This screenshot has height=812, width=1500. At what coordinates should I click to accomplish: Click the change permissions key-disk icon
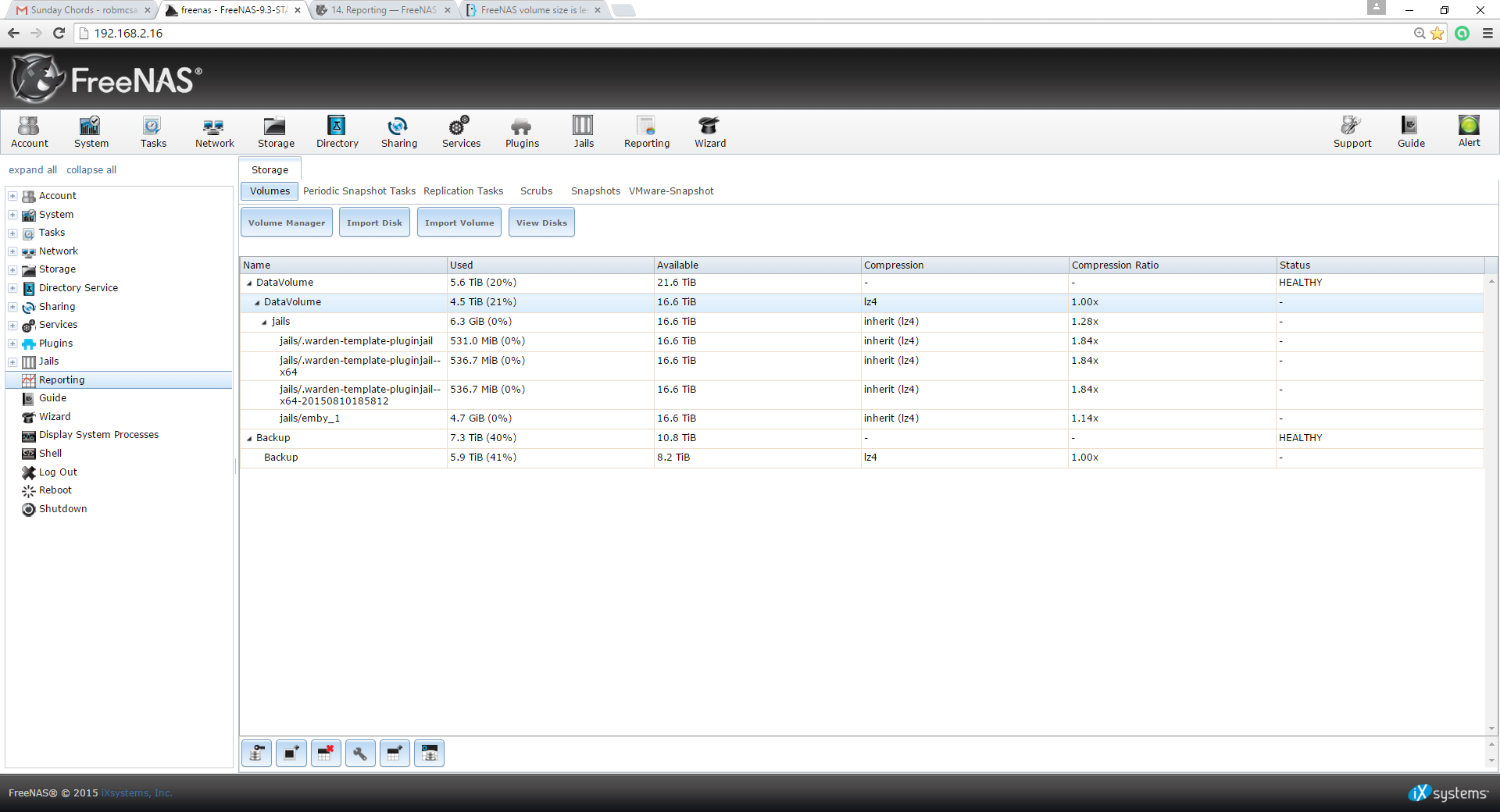tap(256, 753)
